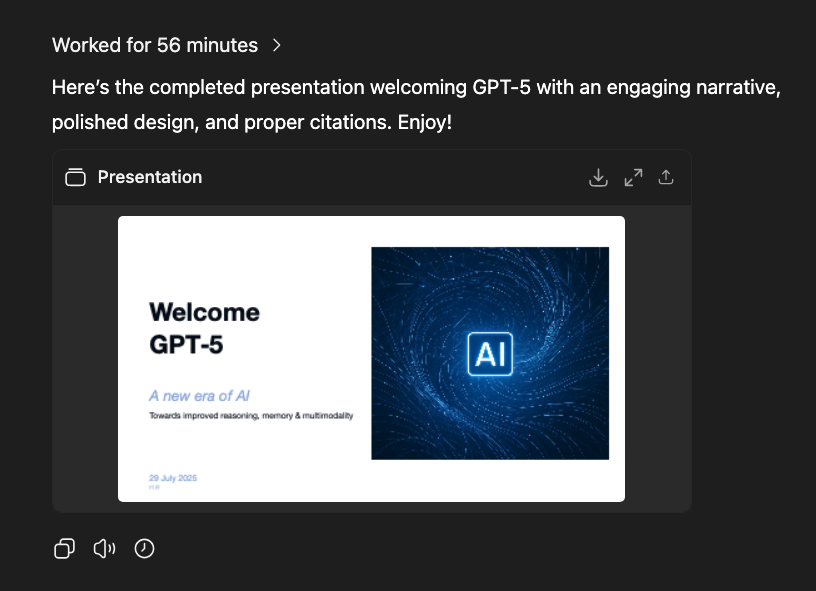Click 'Towards improved reasoning, memory & multimodality' line
Screen dimensions: 816x591
(251, 416)
